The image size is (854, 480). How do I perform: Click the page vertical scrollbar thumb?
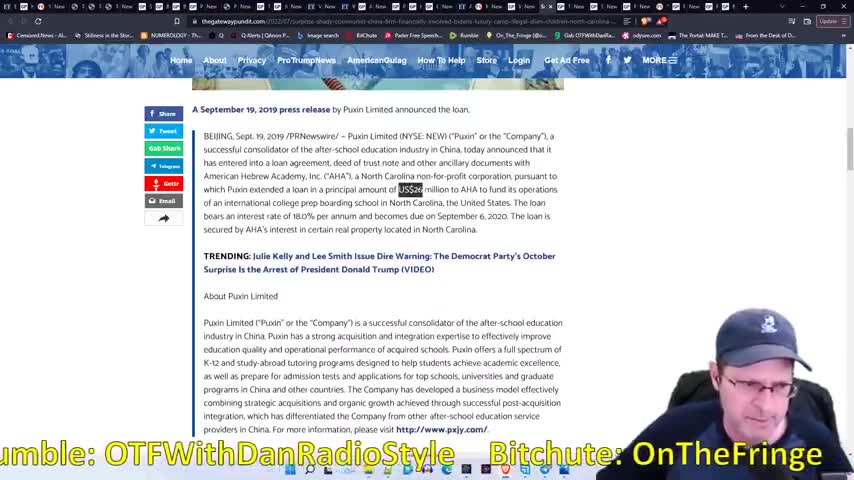point(850,149)
